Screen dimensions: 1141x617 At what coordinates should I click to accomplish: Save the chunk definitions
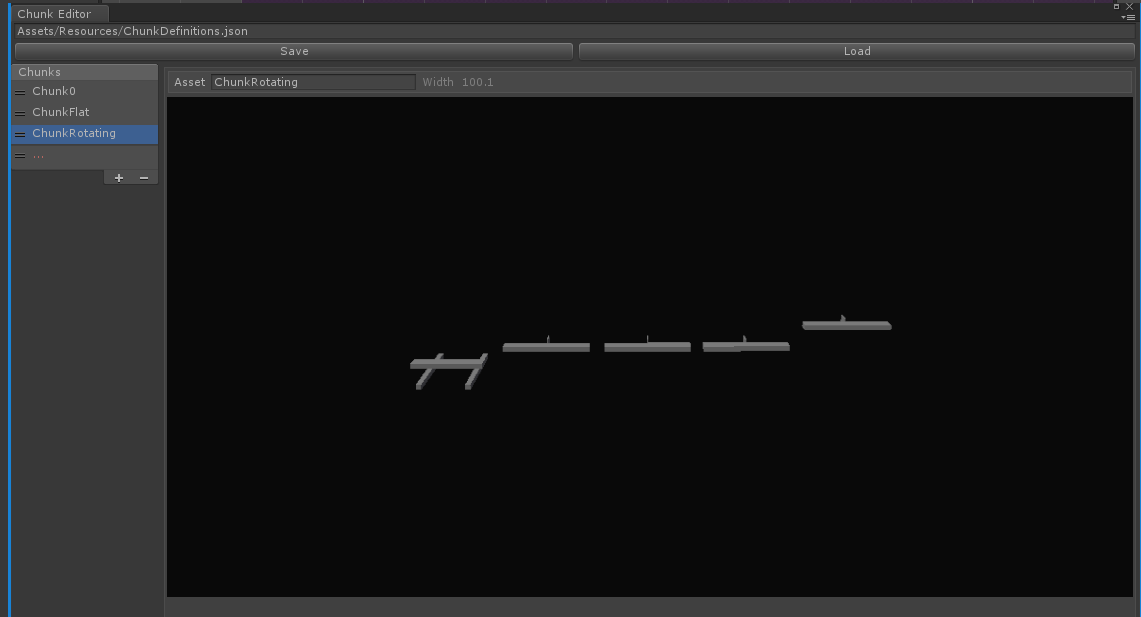tap(293, 51)
